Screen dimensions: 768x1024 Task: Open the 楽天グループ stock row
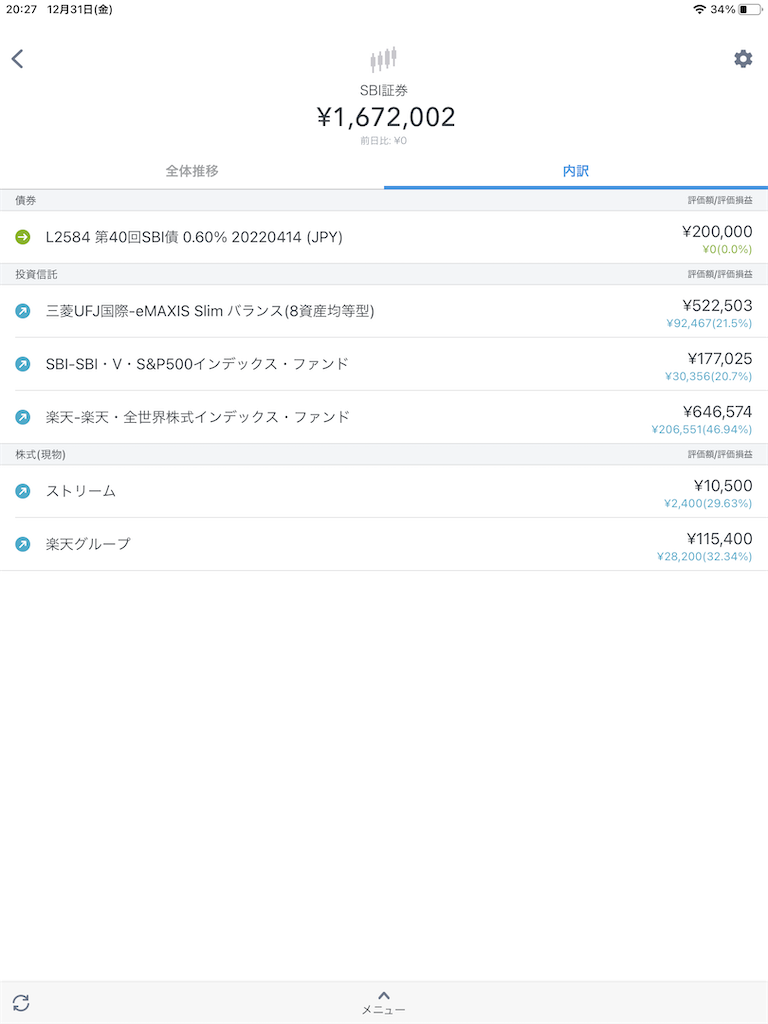384,544
